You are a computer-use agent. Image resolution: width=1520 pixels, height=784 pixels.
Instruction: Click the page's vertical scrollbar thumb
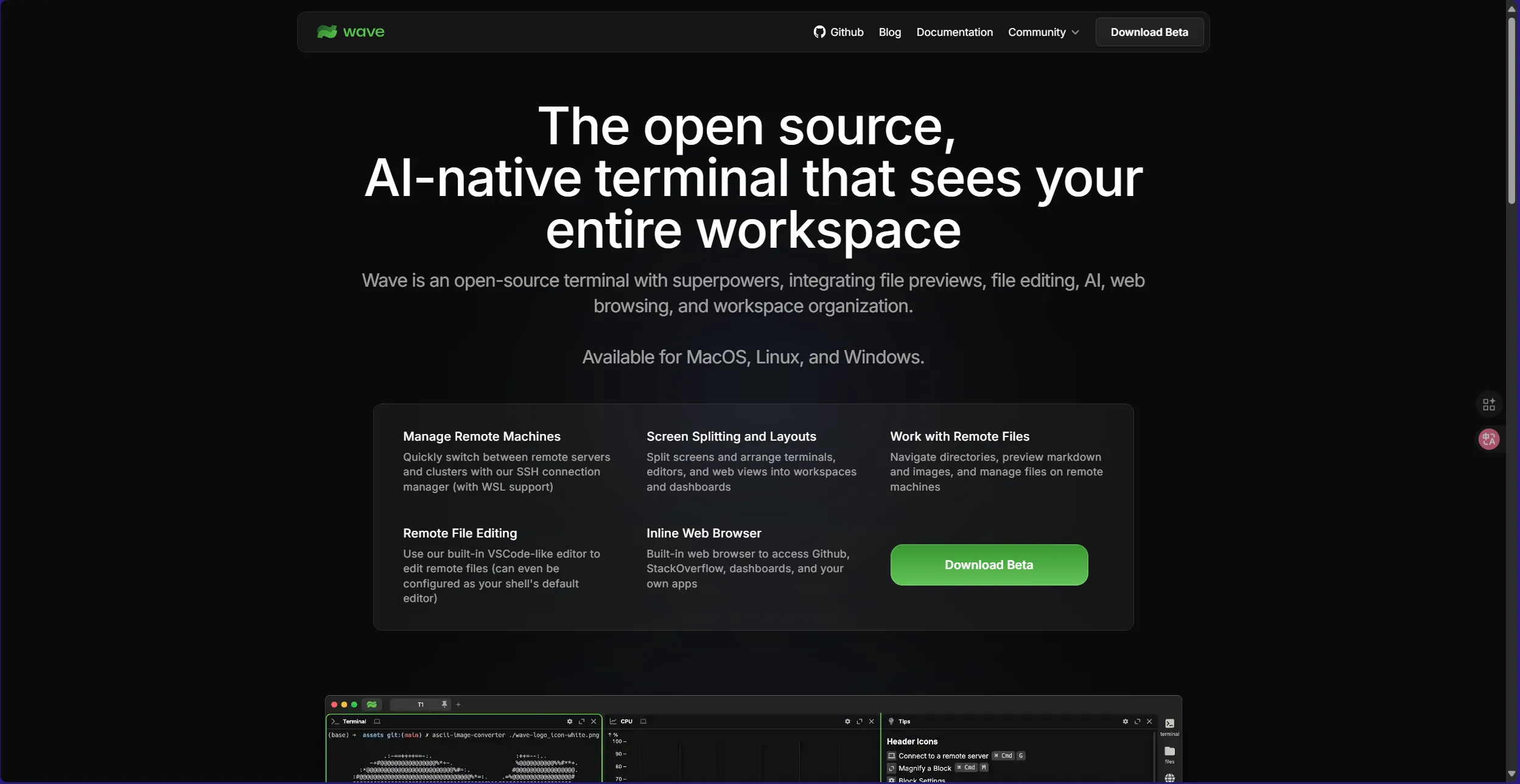click(x=1511, y=110)
